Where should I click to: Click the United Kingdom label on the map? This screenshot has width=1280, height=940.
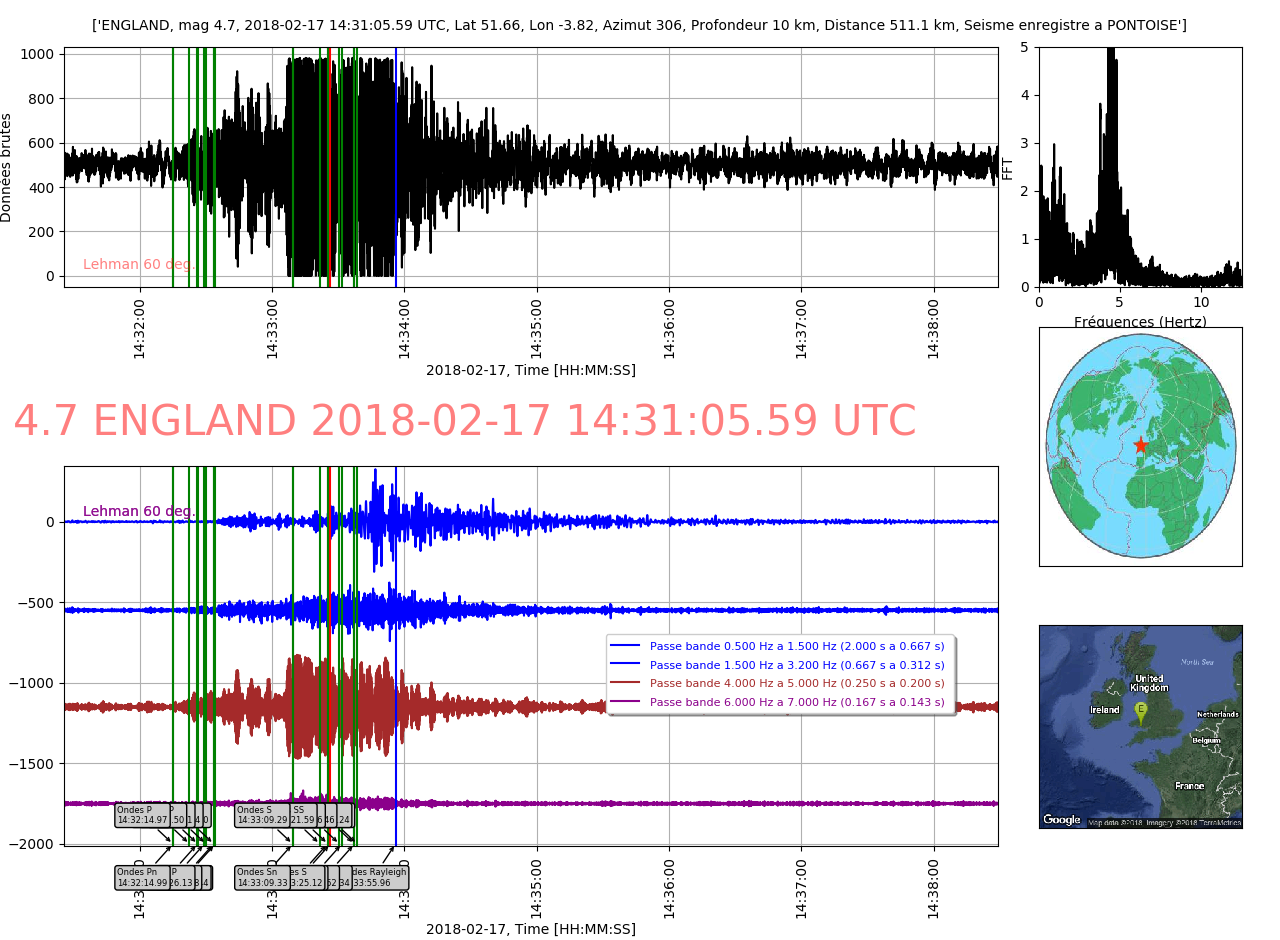[x=1149, y=683]
